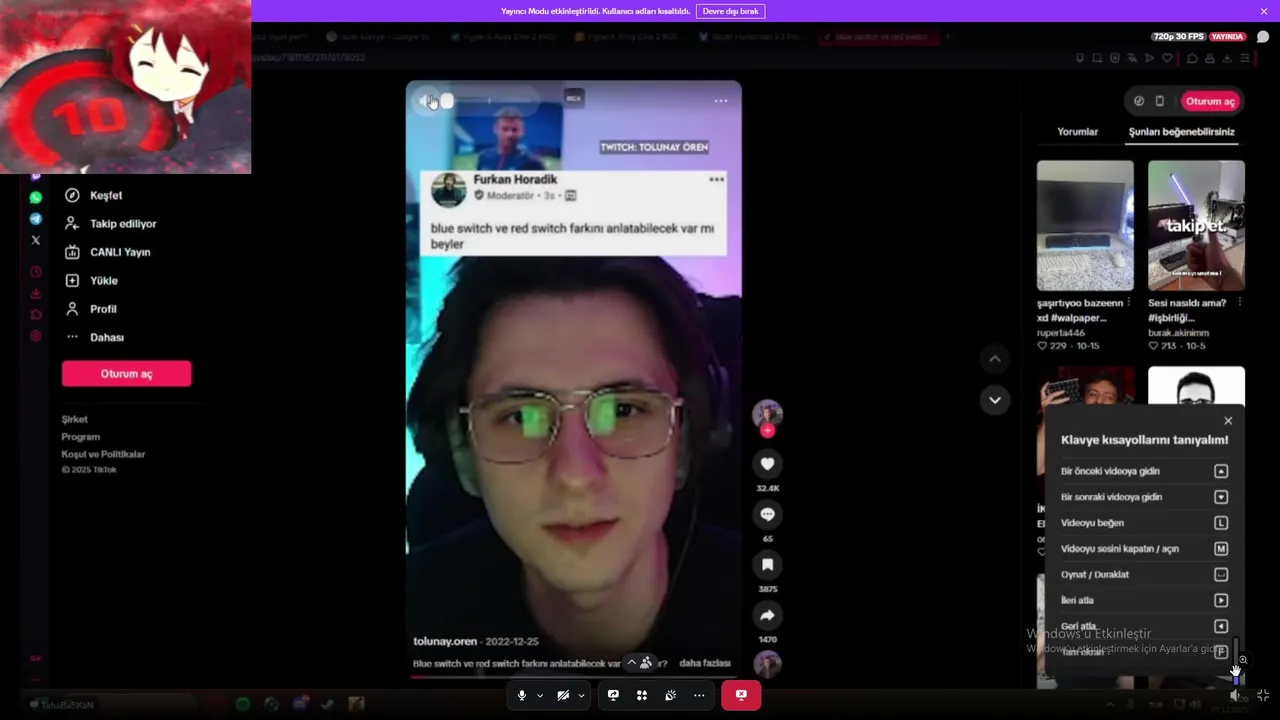Expand the Şirket footer section
This screenshot has height=720, width=1280.
[75, 419]
